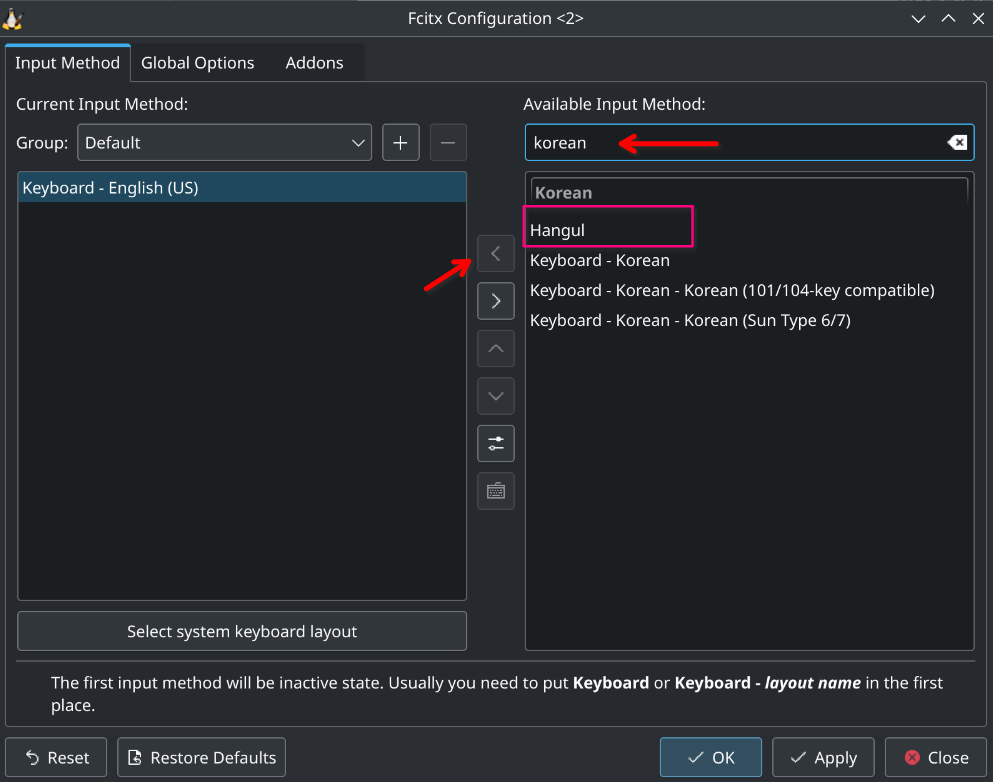Screen dimensions: 993x782
Task: Clear the korean search text
Action: (x=957, y=142)
